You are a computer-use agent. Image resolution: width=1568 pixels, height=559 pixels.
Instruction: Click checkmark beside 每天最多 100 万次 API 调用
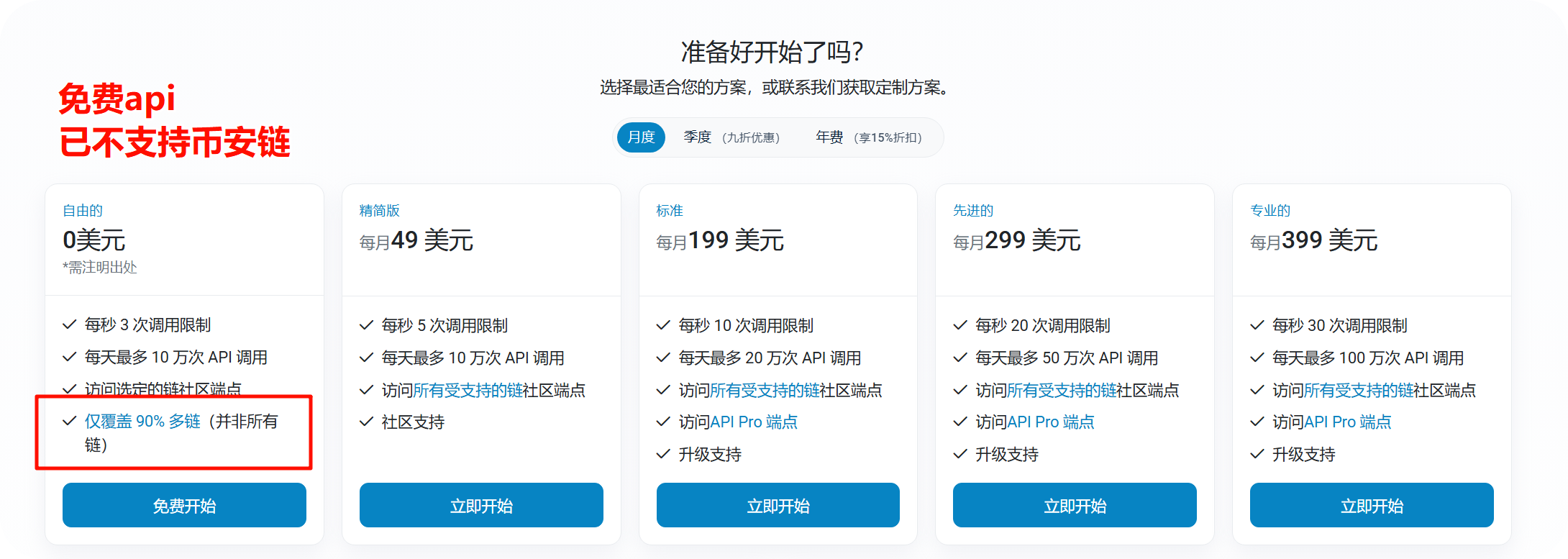tap(1257, 358)
